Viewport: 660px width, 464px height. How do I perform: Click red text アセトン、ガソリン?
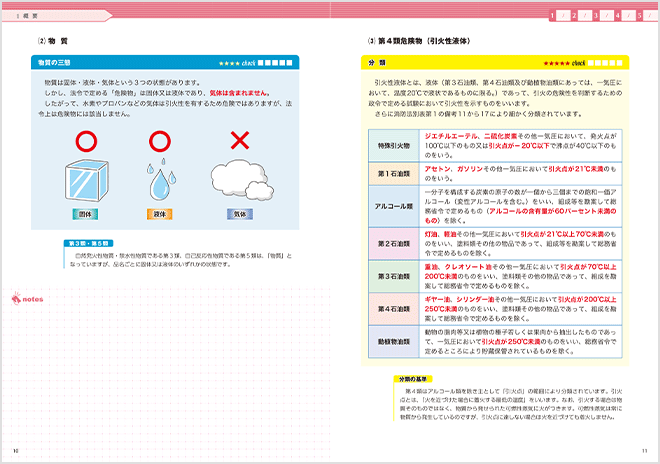(x=453, y=169)
